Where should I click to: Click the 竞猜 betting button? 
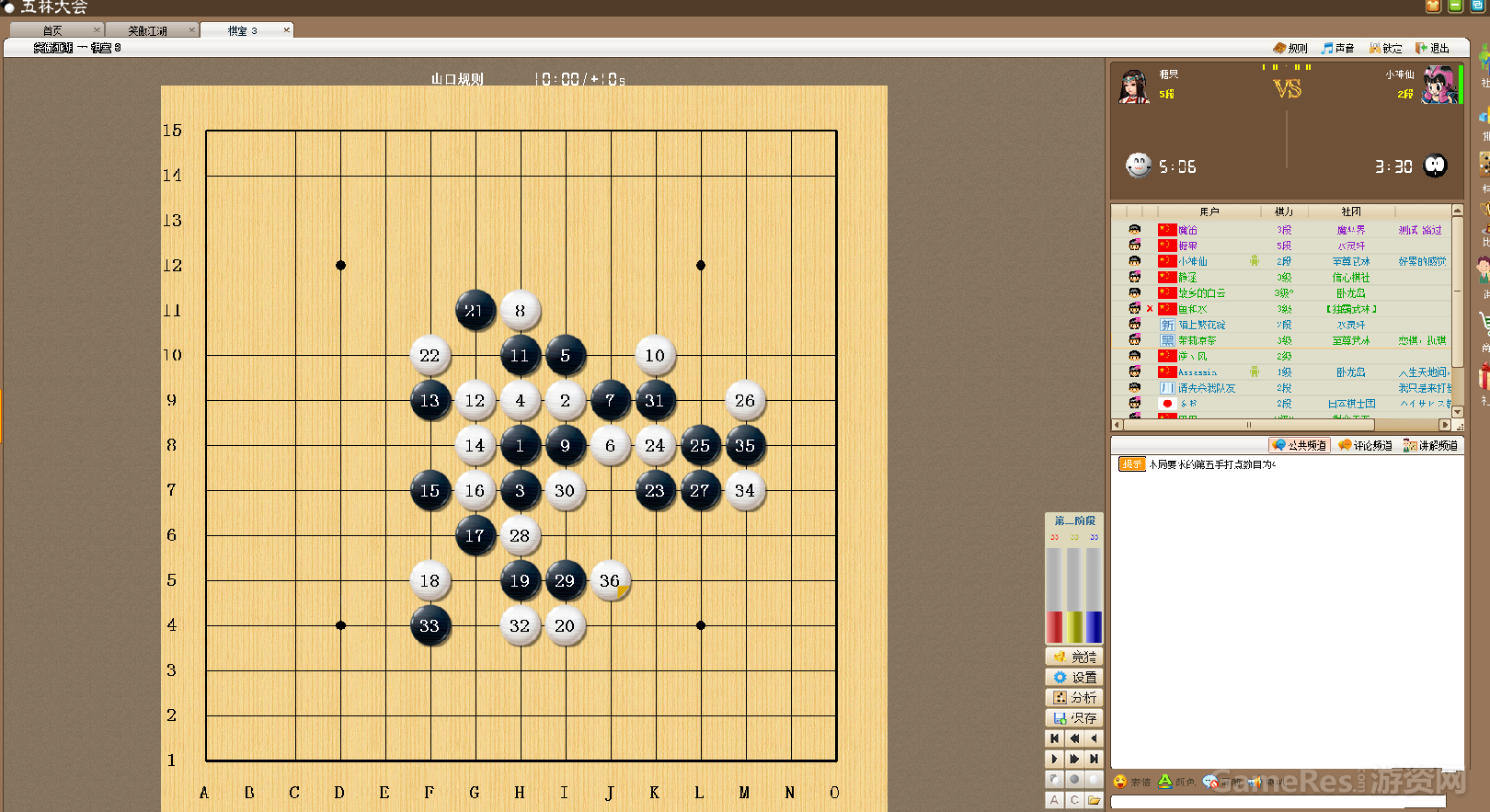[x=1073, y=657]
